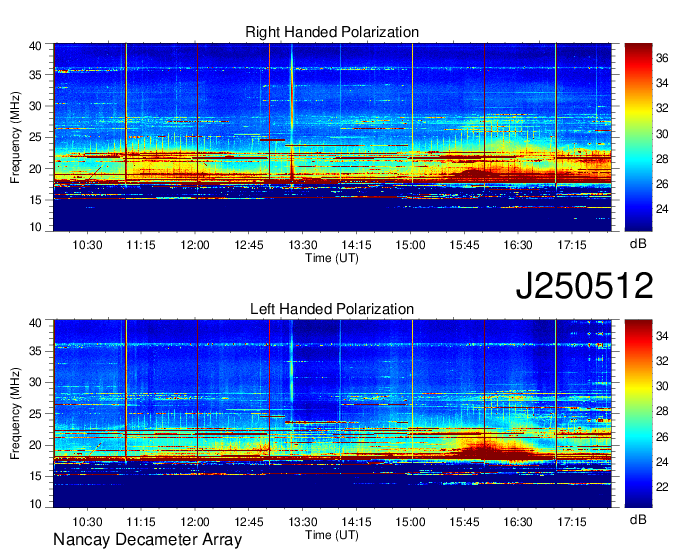Click the 17:15 time tick under Right Handed plot
The image size is (680, 552).
(572, 245)
